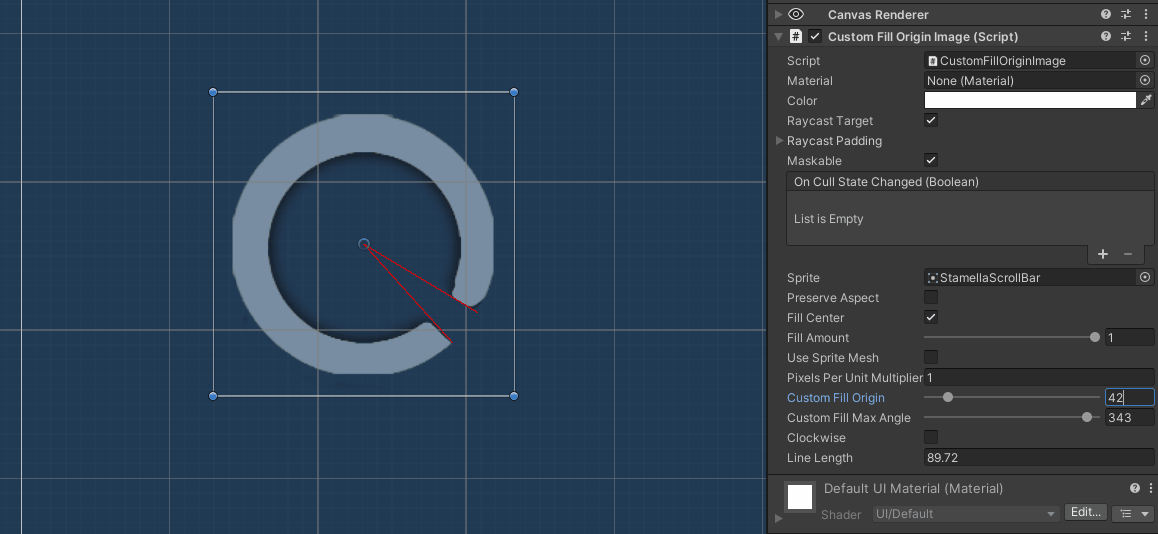
Task: Click the Custom Fill Origin label
Action: click(x=835, y=397)
